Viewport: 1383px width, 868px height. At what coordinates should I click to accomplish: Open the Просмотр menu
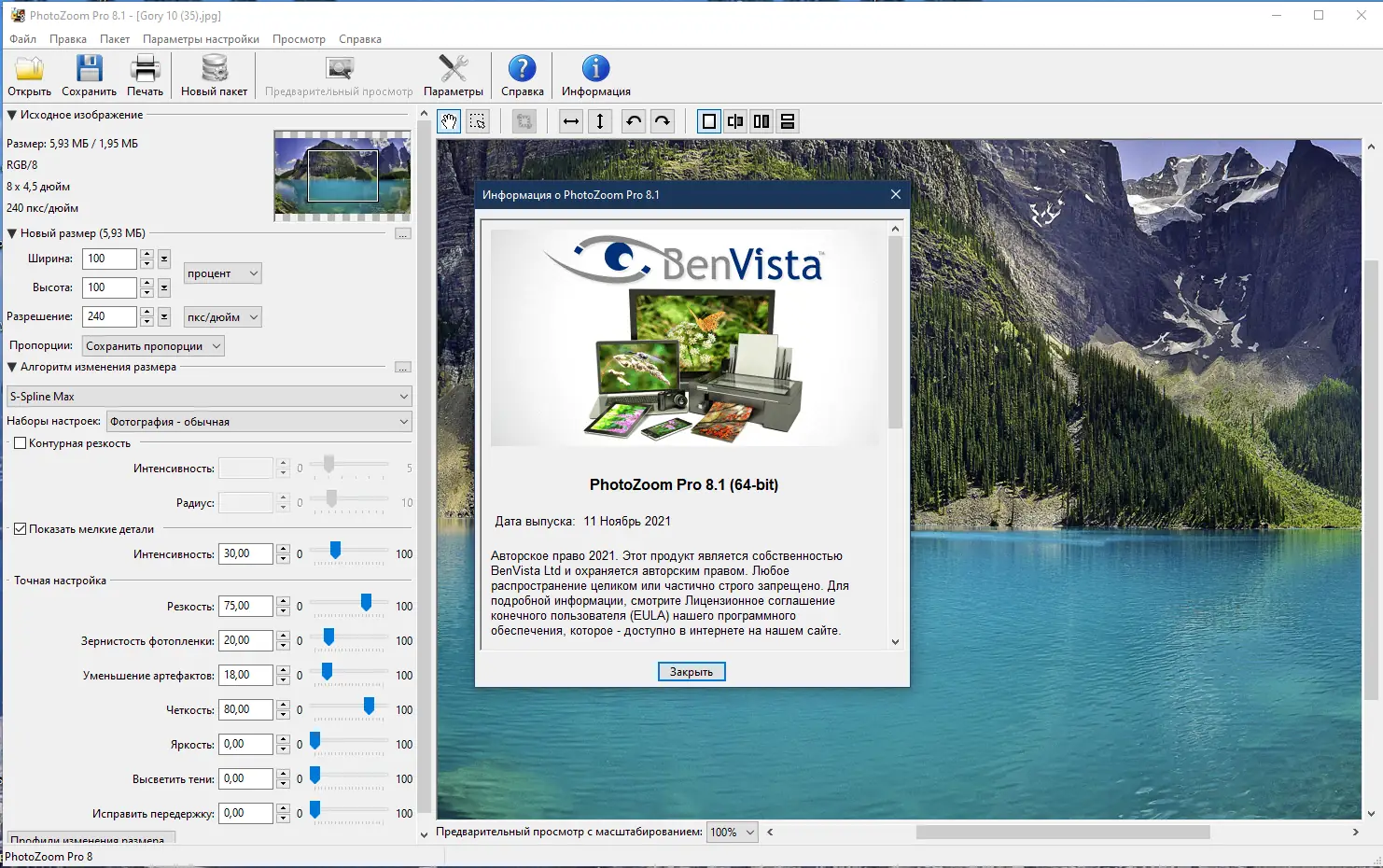tap(299, 39)
